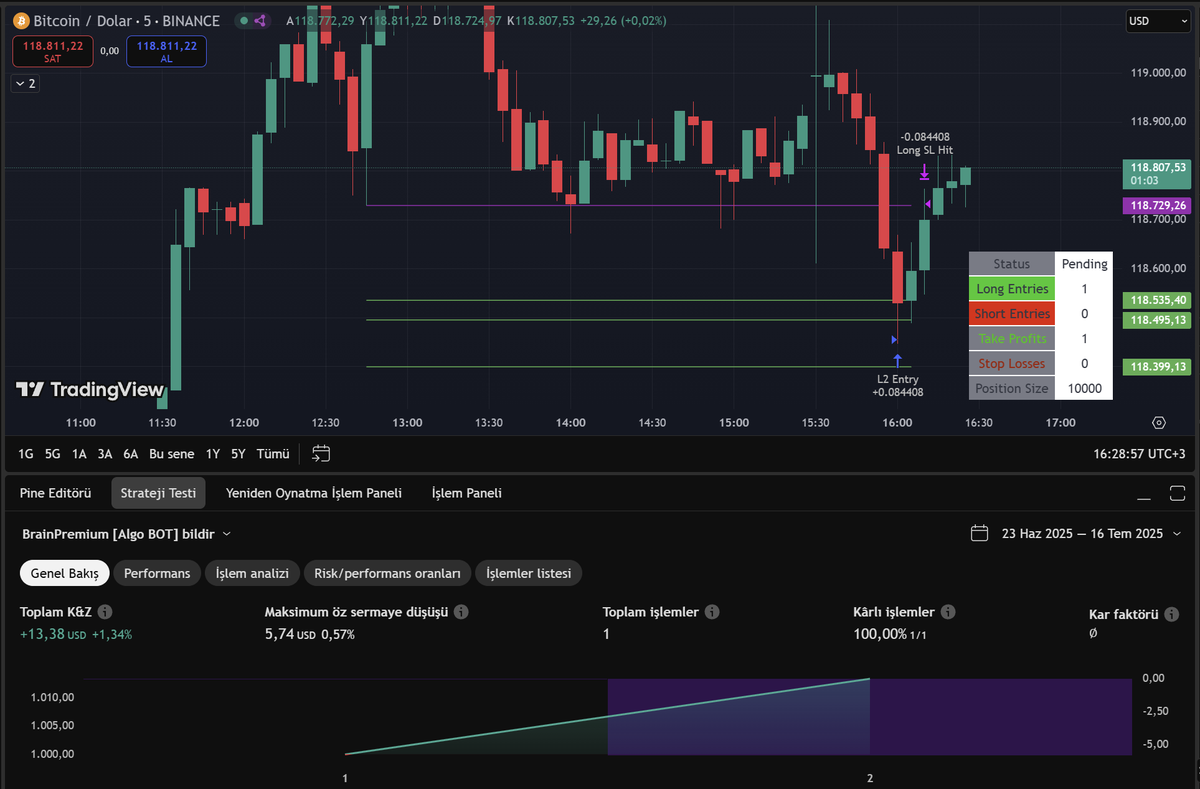Click the 5,74 USD drawdown value
This screenshot has width=1200, height=789.
pyautogui.click(x=290, y=634)
